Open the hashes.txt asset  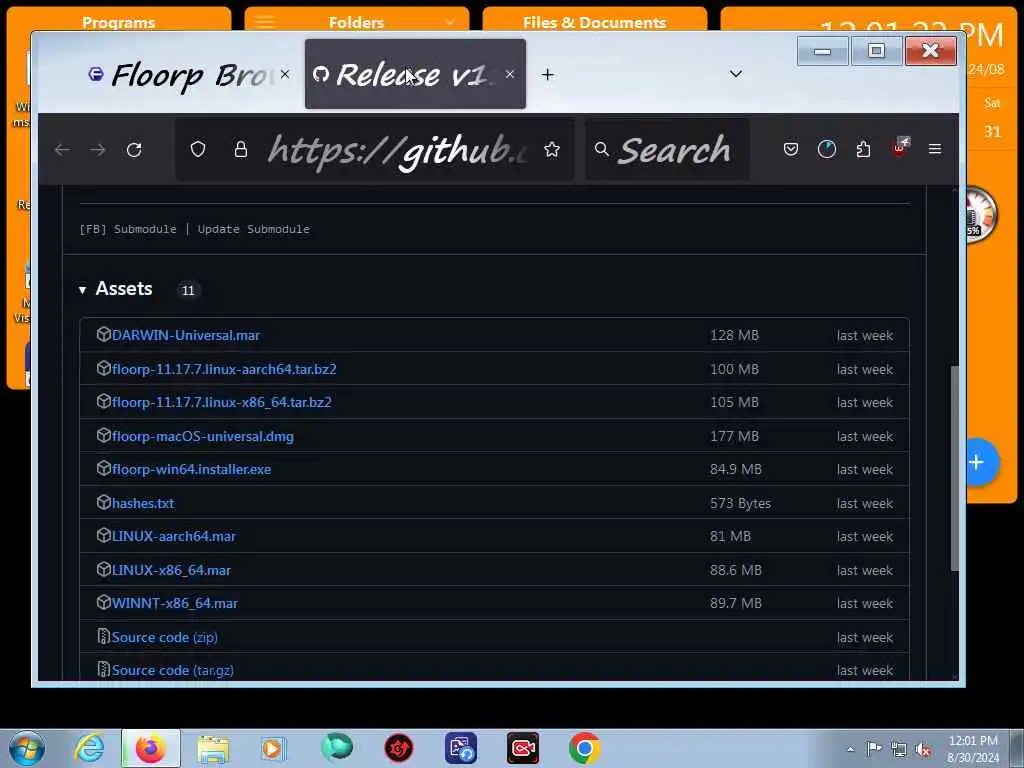coord(142,504)
